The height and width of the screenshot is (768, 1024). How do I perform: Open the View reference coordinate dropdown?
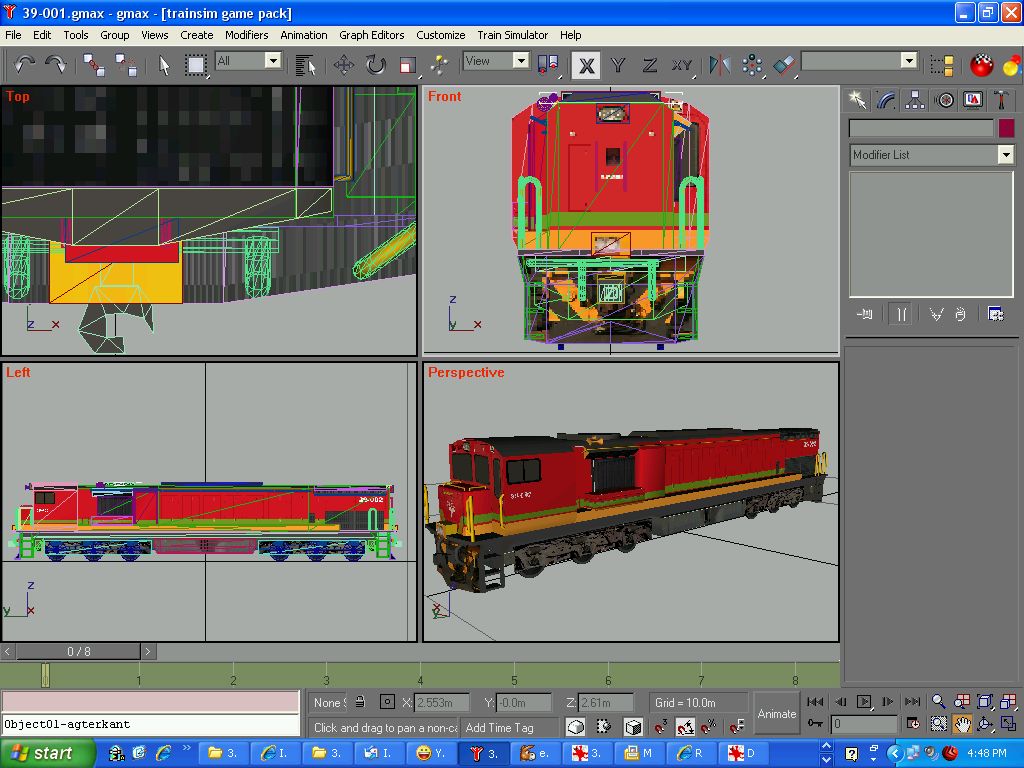coord(520,61)
